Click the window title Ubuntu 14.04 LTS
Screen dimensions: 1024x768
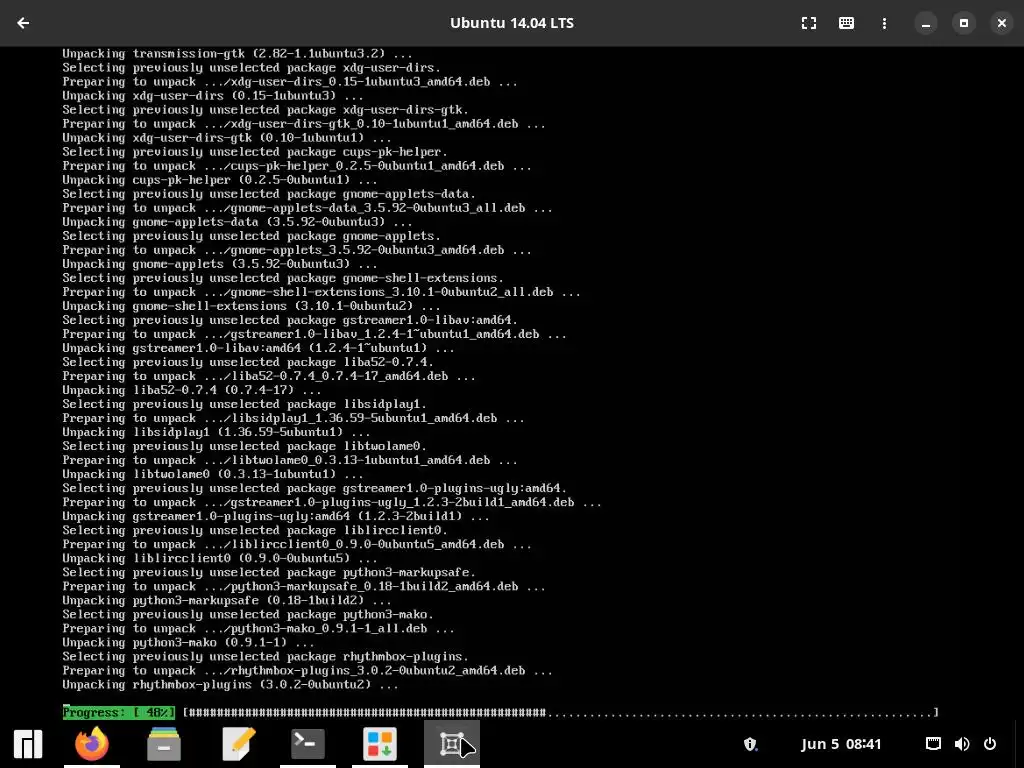(x=512, y=23)
